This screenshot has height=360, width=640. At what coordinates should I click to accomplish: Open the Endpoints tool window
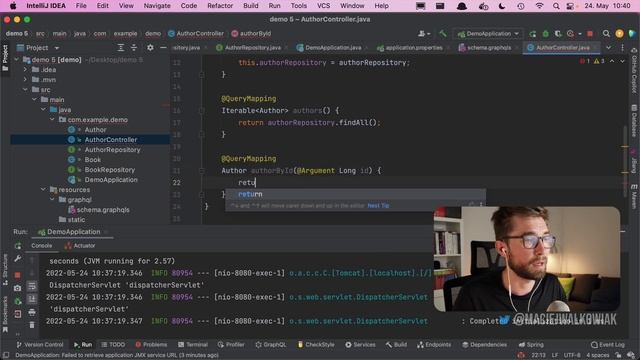(433, 345)
